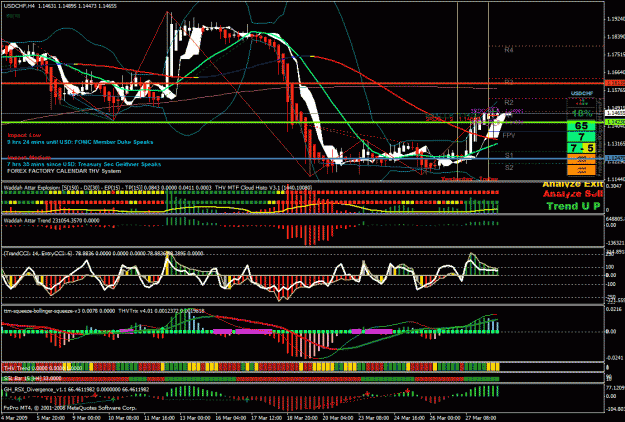Click the 'Analyze Sell' label
625x422 pixels.
coord(572,194)
